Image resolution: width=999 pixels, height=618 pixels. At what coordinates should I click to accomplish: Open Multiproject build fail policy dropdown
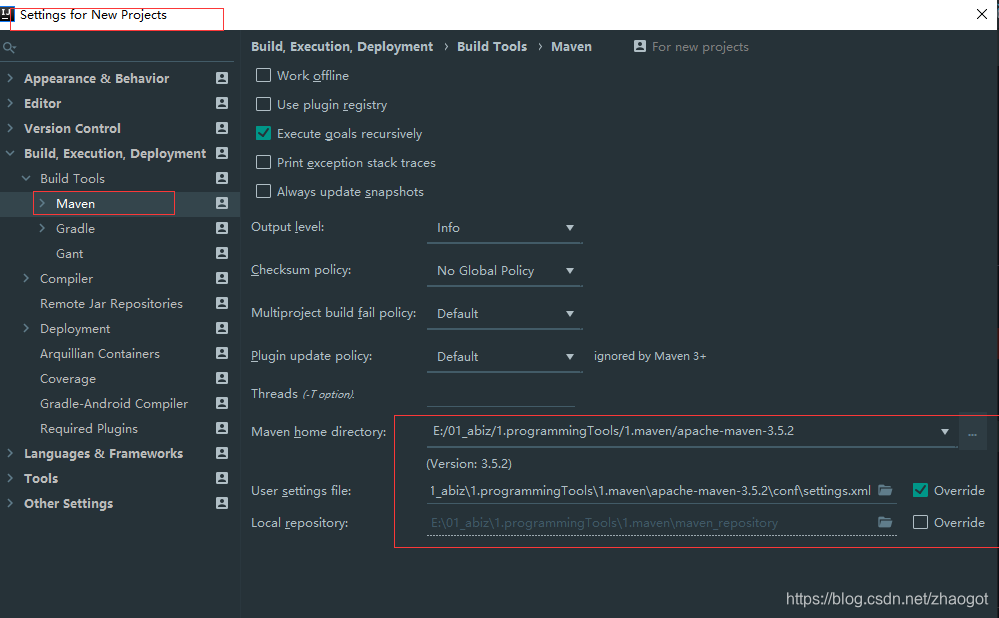tap(505, 313)
